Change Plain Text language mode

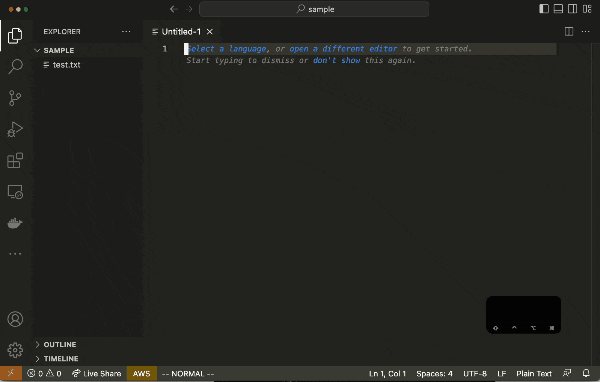pos(534,373)
